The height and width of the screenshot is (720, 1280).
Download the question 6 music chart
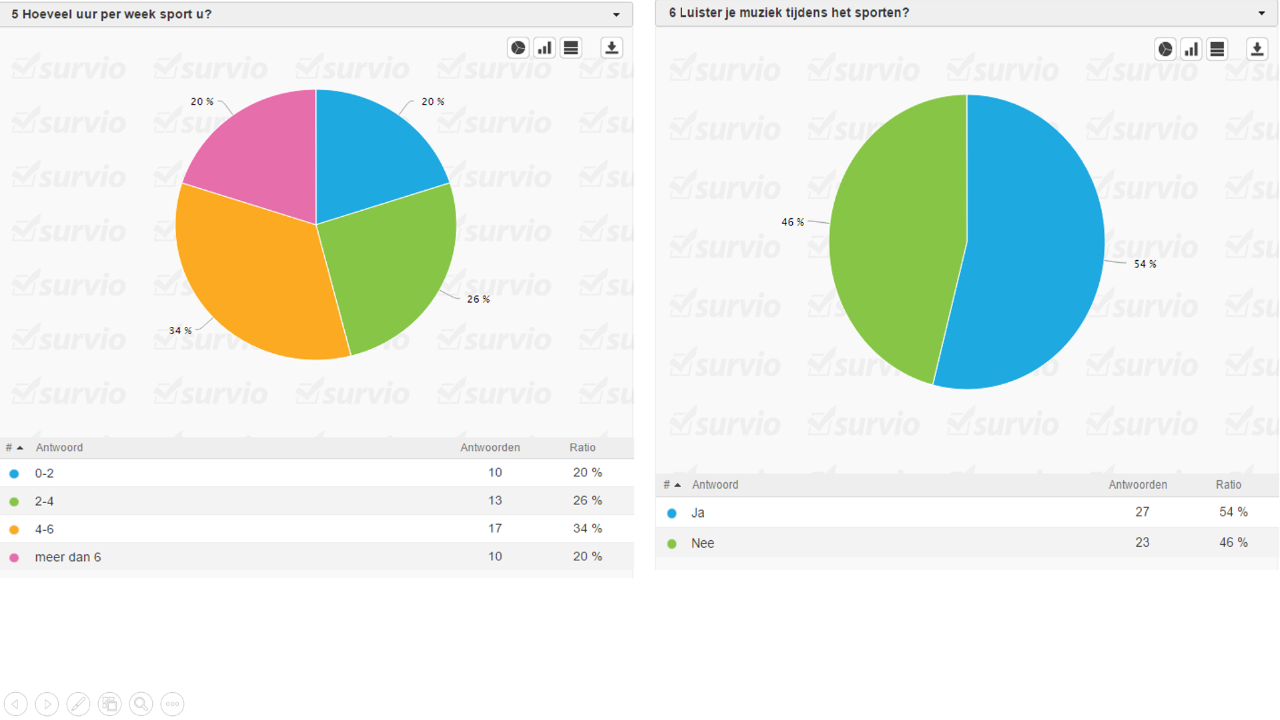[1257, 49]
